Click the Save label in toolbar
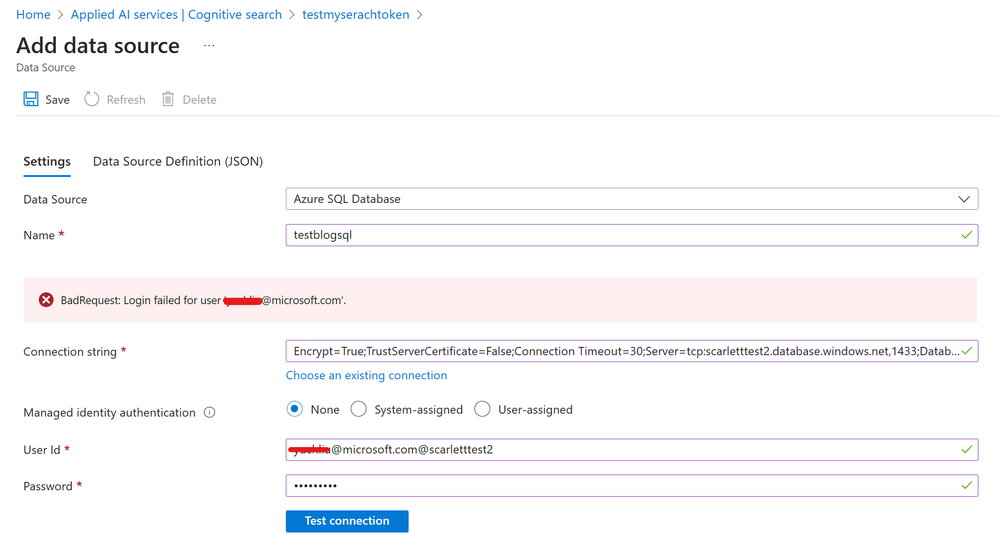 pyautogui.click(x=57, y=100)
